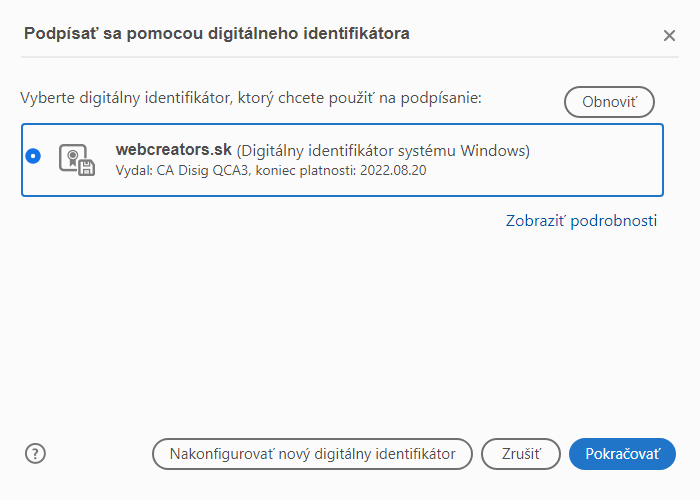Image resolution: width=700 pixels, height=500 pixels.
Task: Click the 'CA Disig QCA3' authority name
Action: click(x=206, y=170)
